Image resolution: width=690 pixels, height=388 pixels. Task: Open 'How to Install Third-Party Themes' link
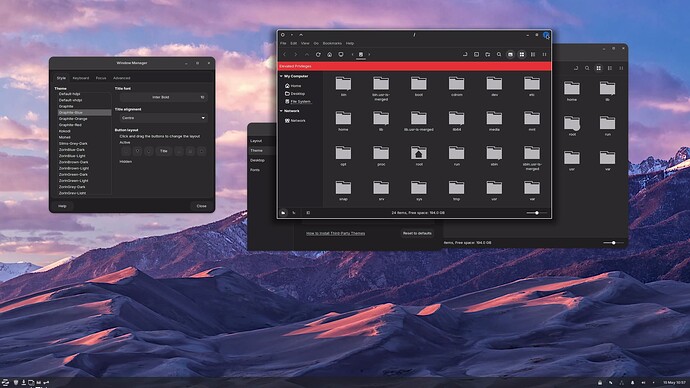(x=336, y=233)
